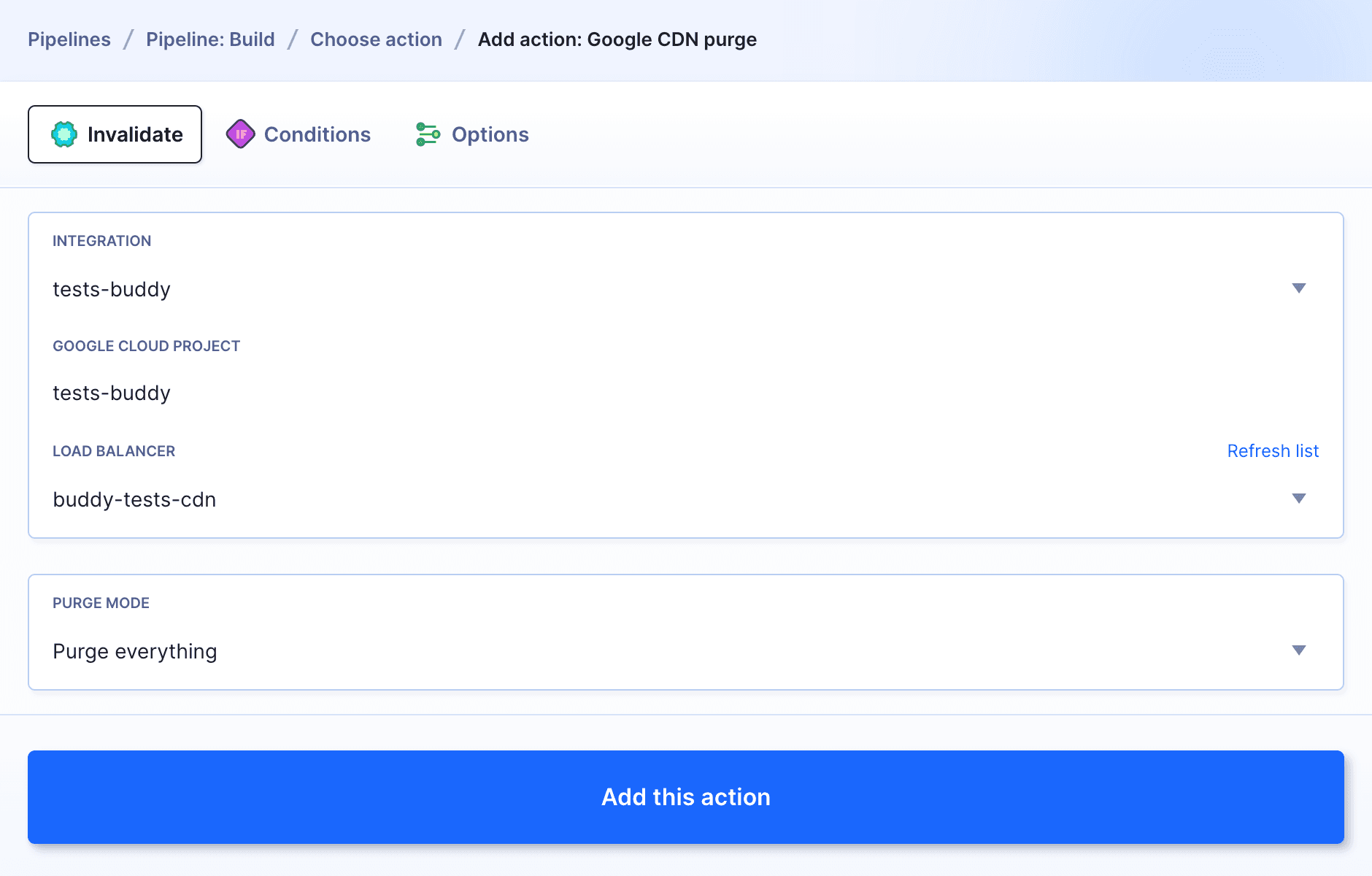Click the Integration section label

[103, 241]
